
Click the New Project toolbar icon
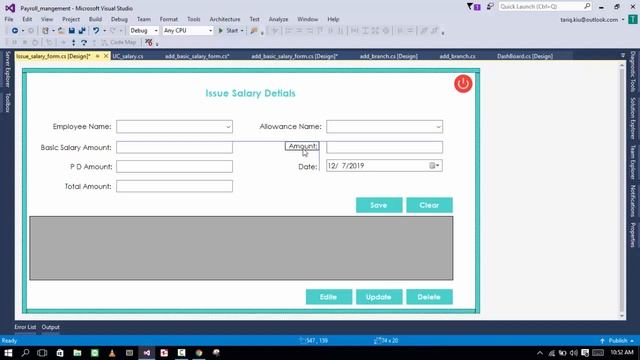46,31
